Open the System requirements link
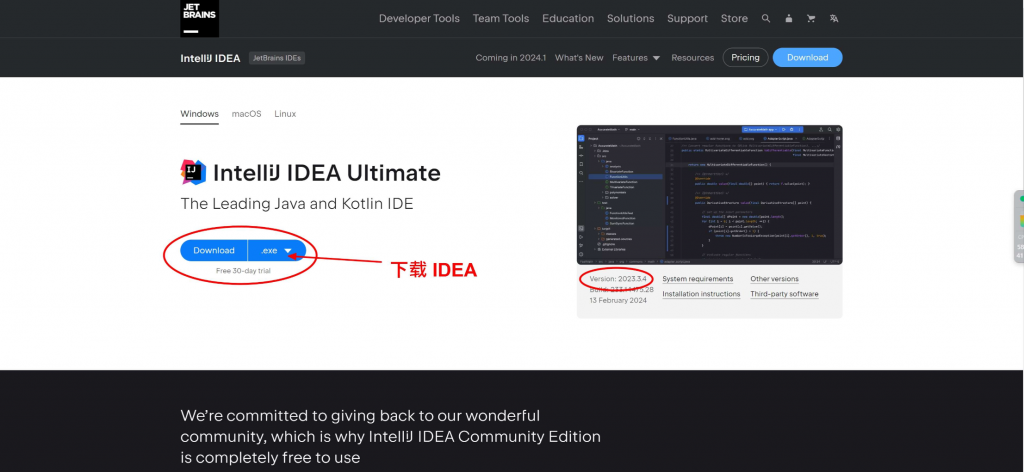Image resolution: width=1024 pixels, height=472 pixels. (x=697, y=279)
